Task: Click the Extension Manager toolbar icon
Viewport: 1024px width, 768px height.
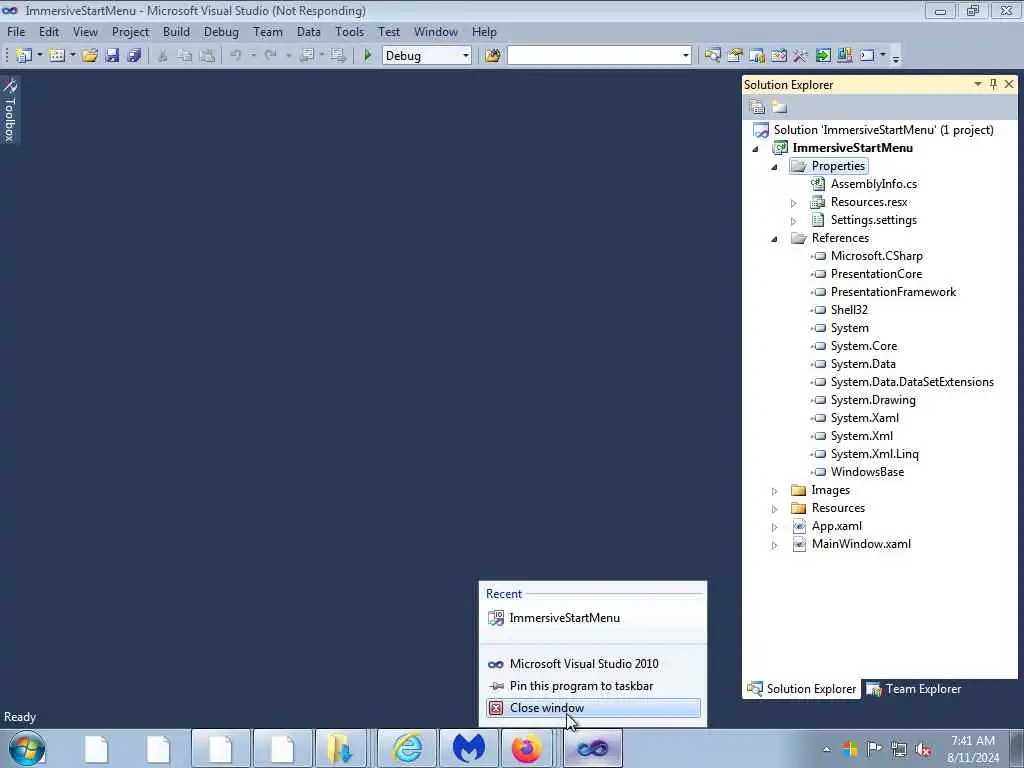Action: click(844, 56)
